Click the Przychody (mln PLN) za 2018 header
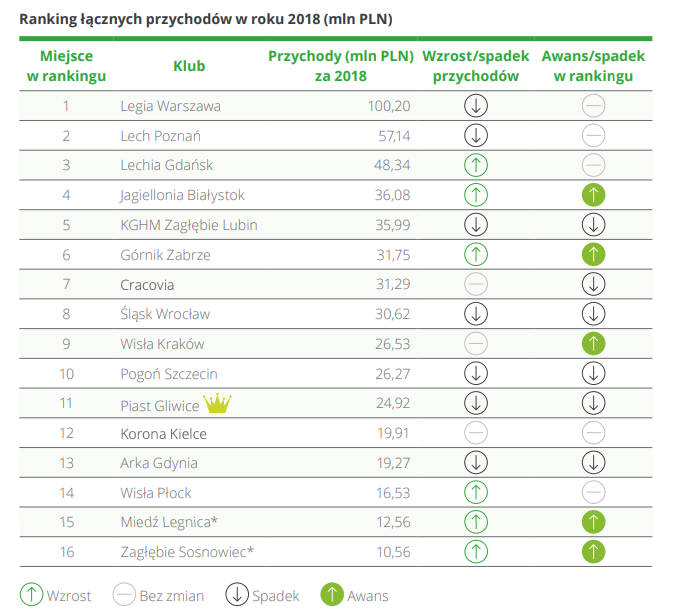 (x=340, y=66)
